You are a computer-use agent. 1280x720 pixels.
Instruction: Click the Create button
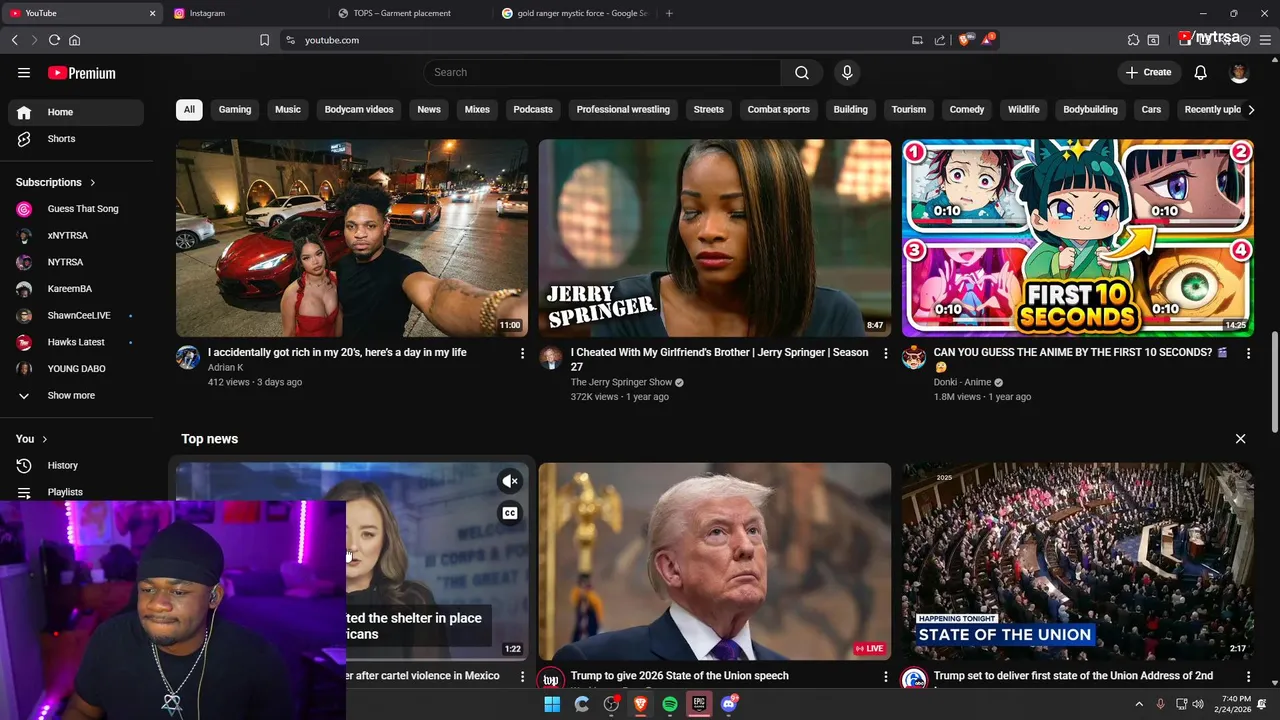tap(1148, 72)
